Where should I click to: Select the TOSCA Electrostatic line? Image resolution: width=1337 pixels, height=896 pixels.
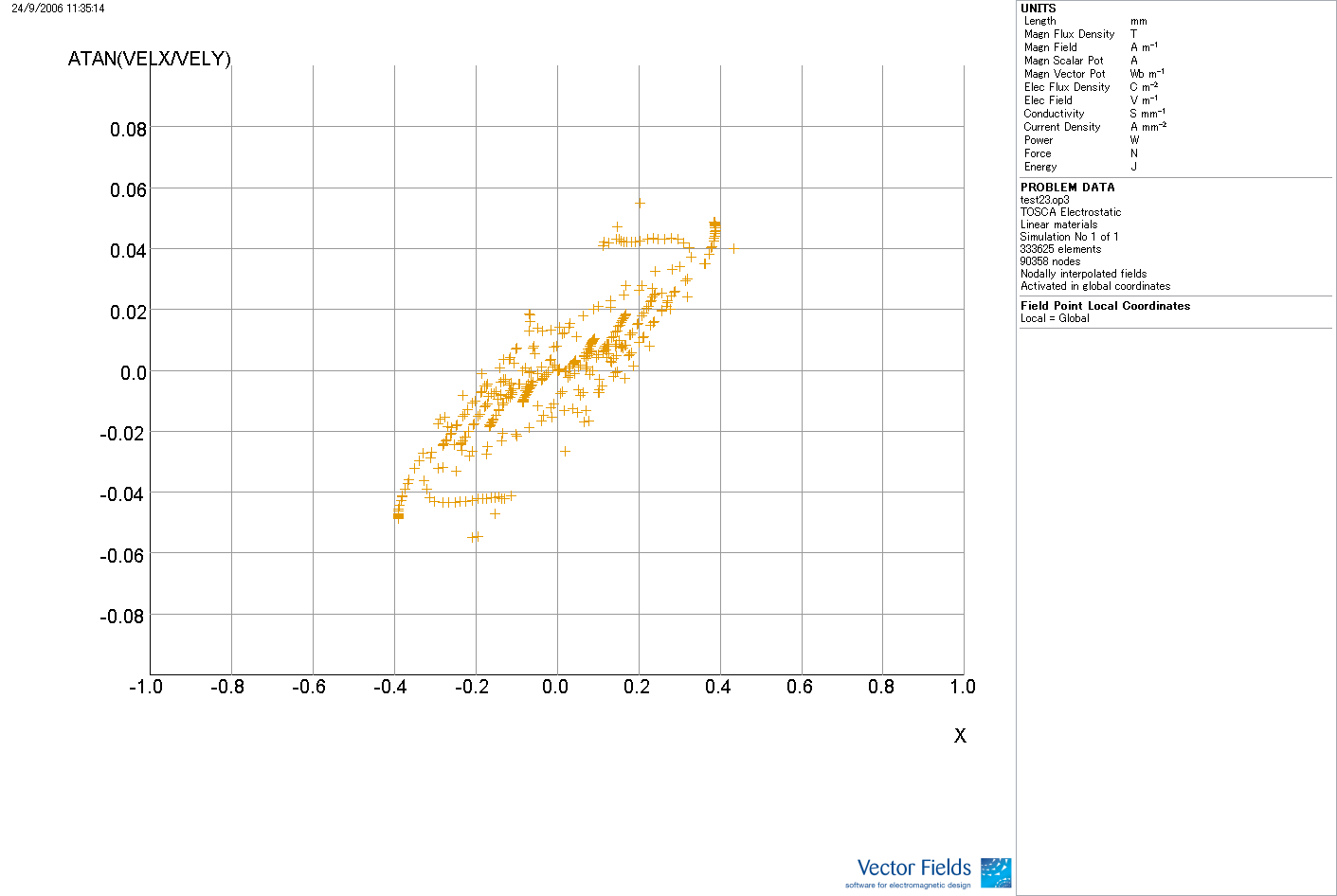(x=1070, y=212)
